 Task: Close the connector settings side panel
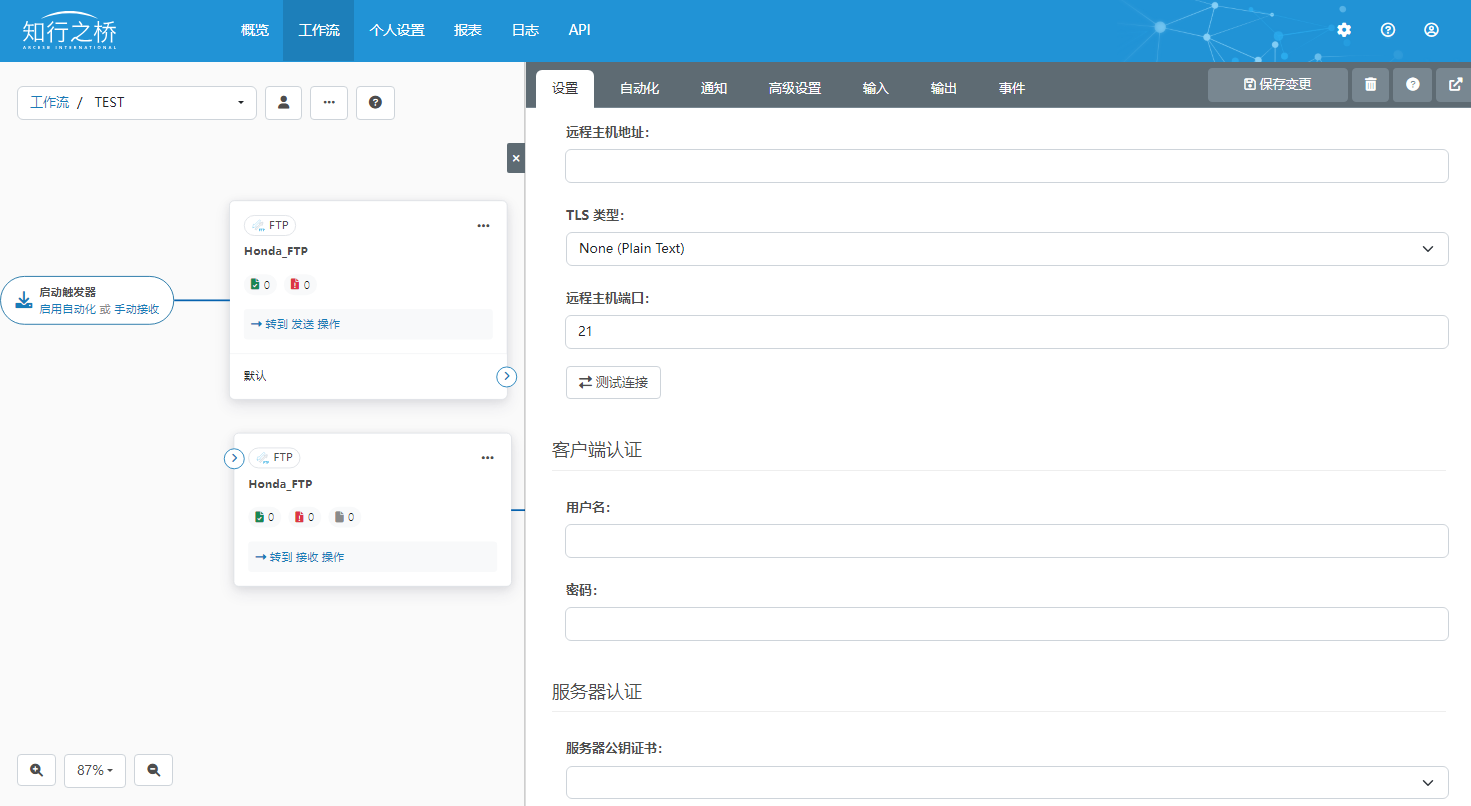tap(515, 158)
